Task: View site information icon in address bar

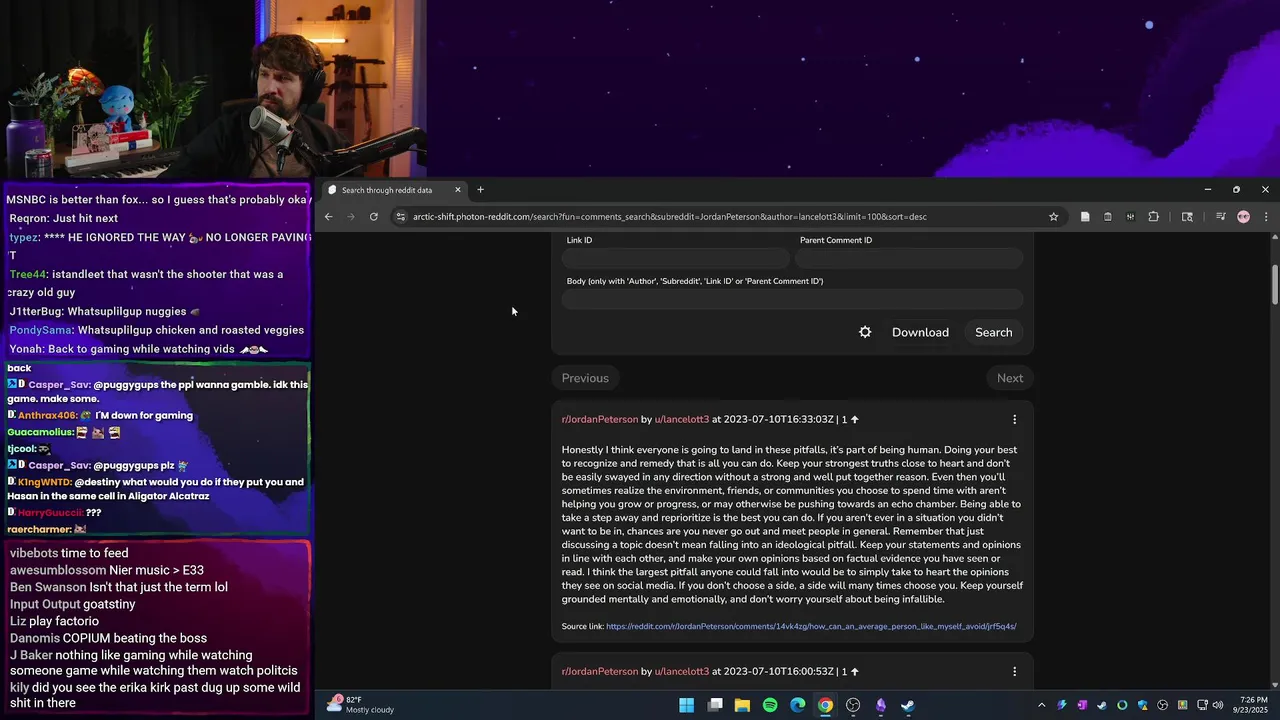Action: coord(401,217)
